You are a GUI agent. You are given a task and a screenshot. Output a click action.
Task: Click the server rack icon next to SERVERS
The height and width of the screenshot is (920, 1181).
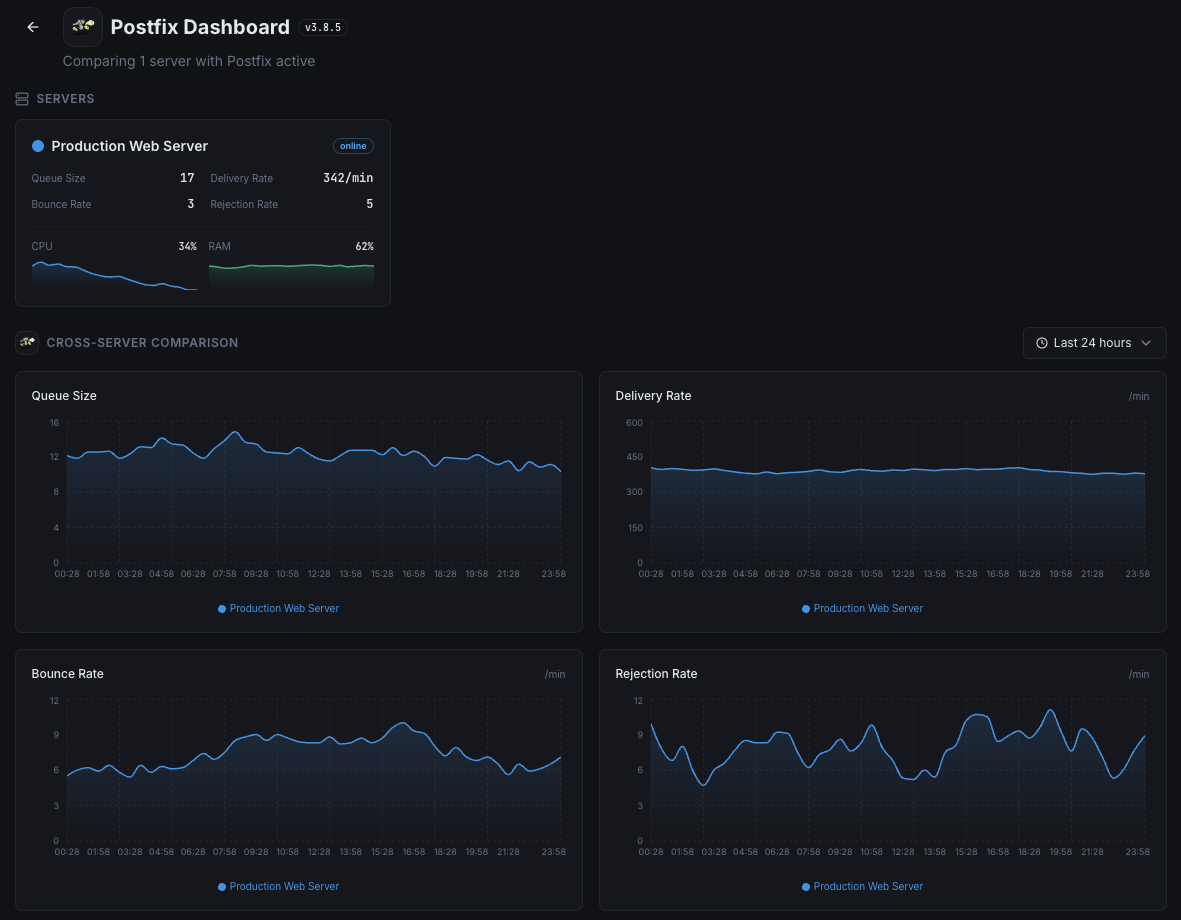click(21, 98)
